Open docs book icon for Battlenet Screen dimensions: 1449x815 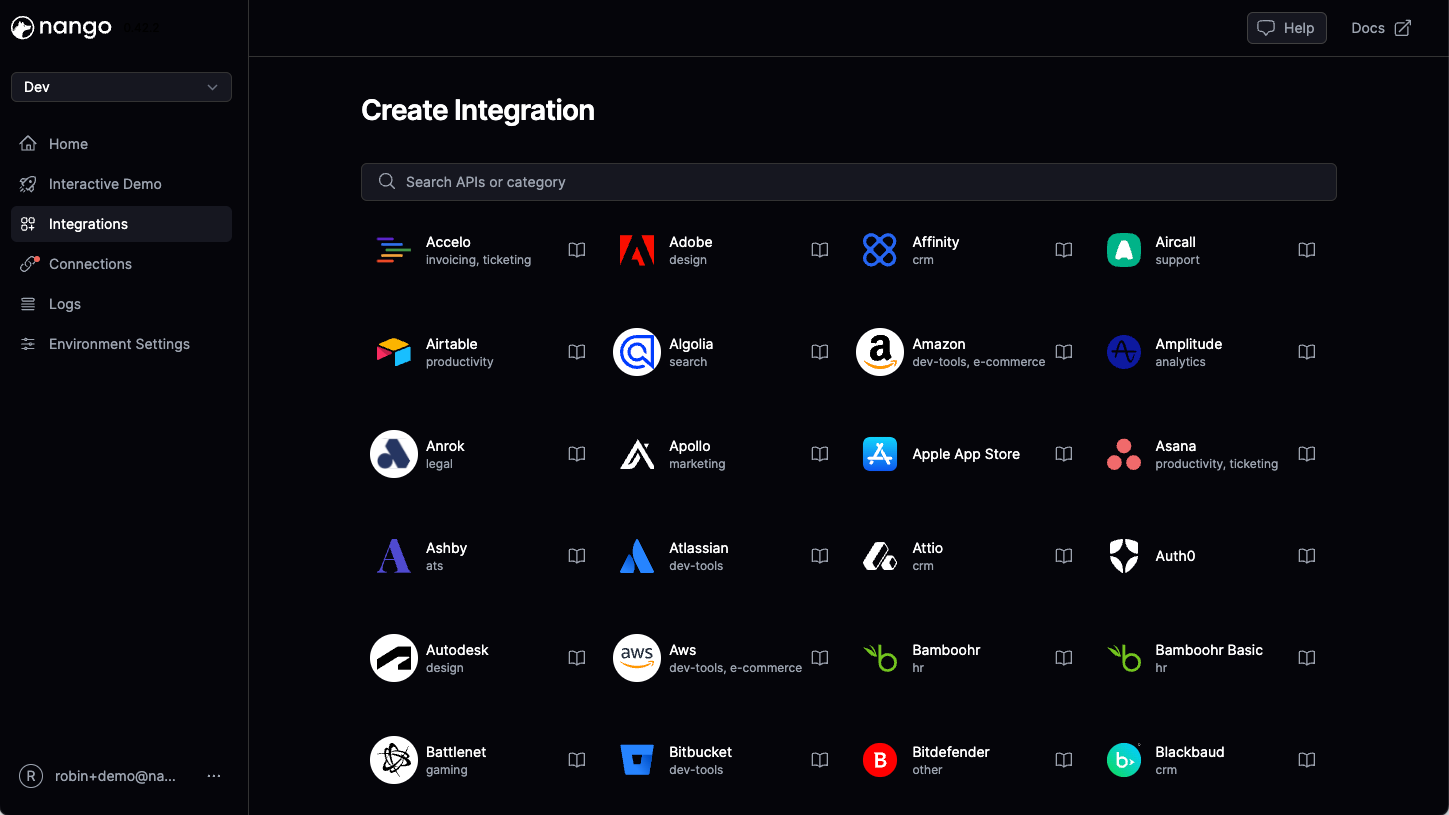click(577, 760)
